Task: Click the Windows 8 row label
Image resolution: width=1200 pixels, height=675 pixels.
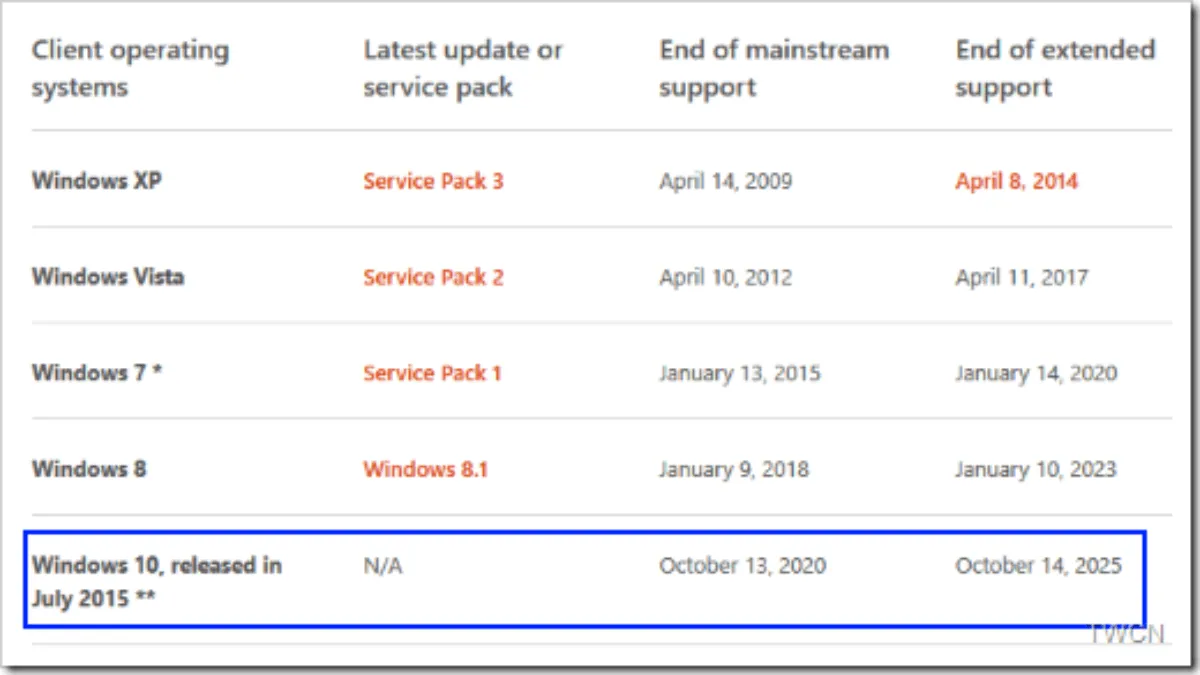Action: click(89, 469)
